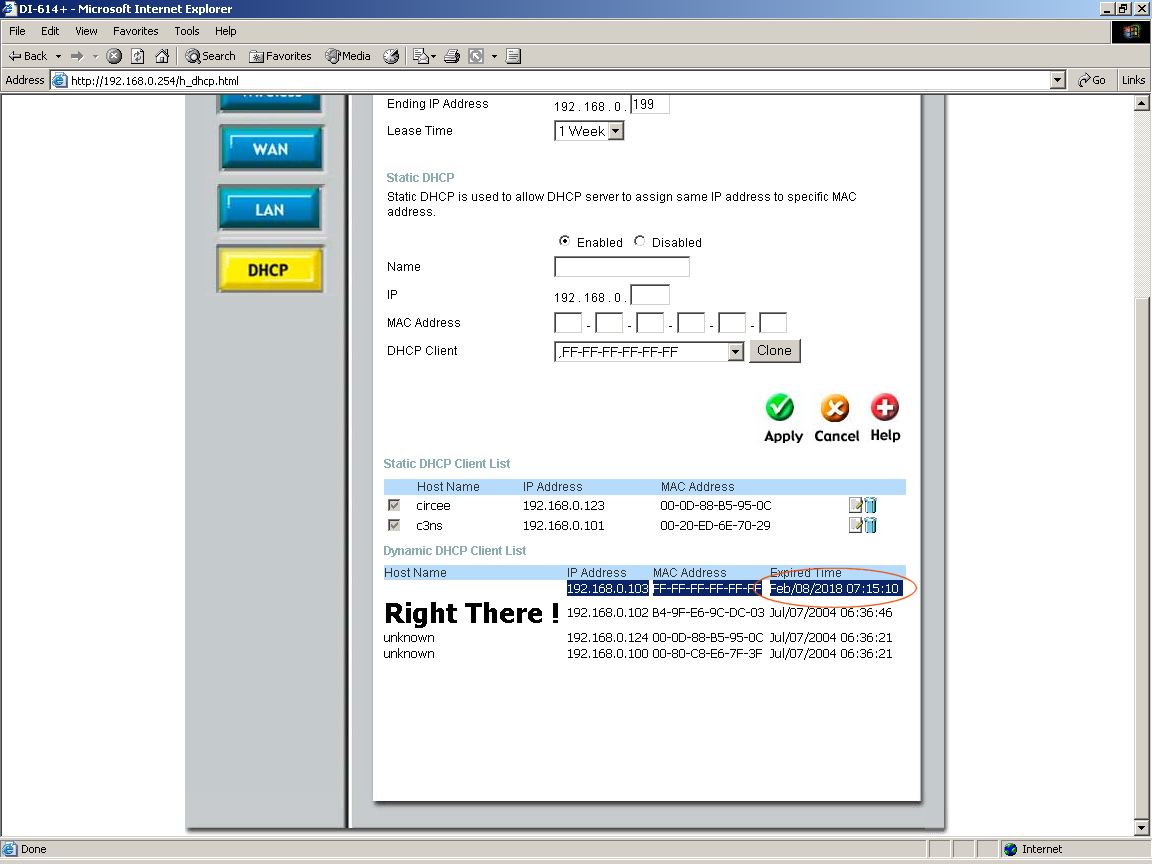
Task: Click the green Apply checkmark icon
Action: pyautogui.click(x=780, y=408)
